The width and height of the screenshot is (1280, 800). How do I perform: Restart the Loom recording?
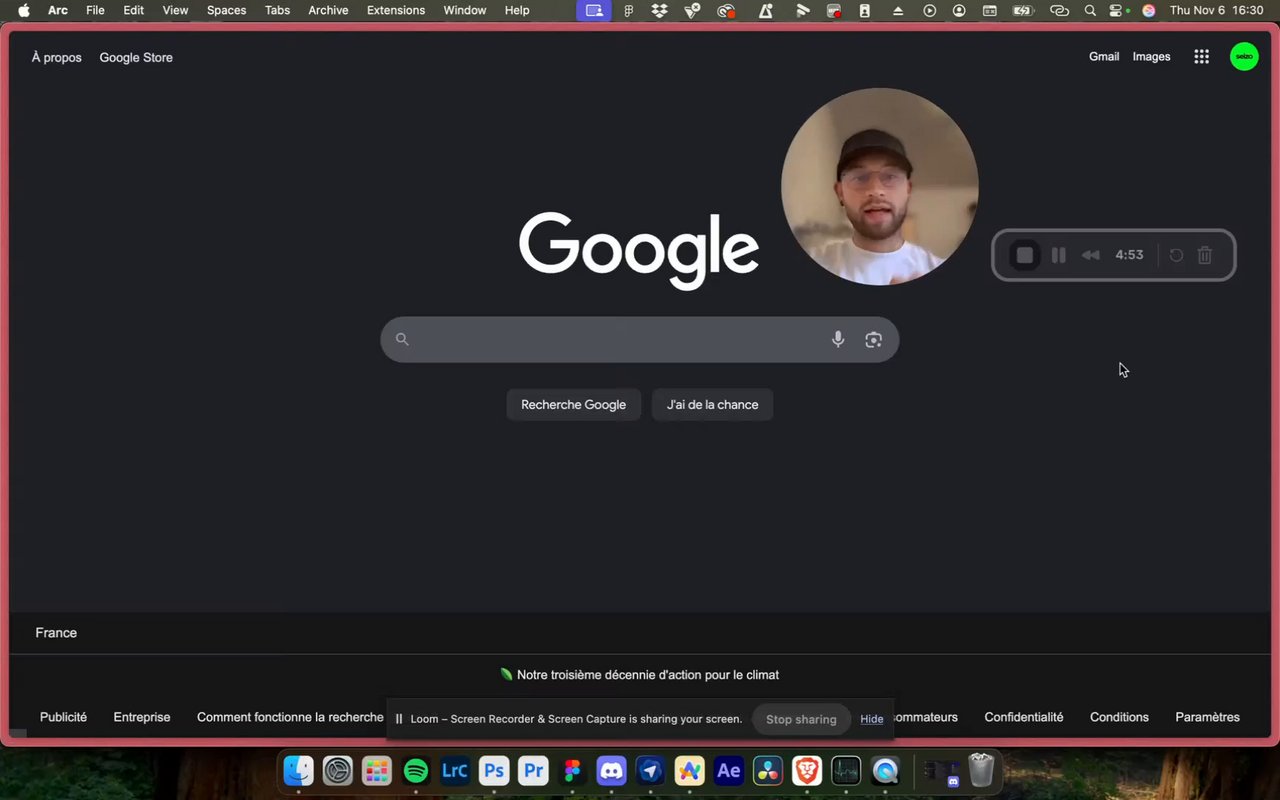[1177, 255]
